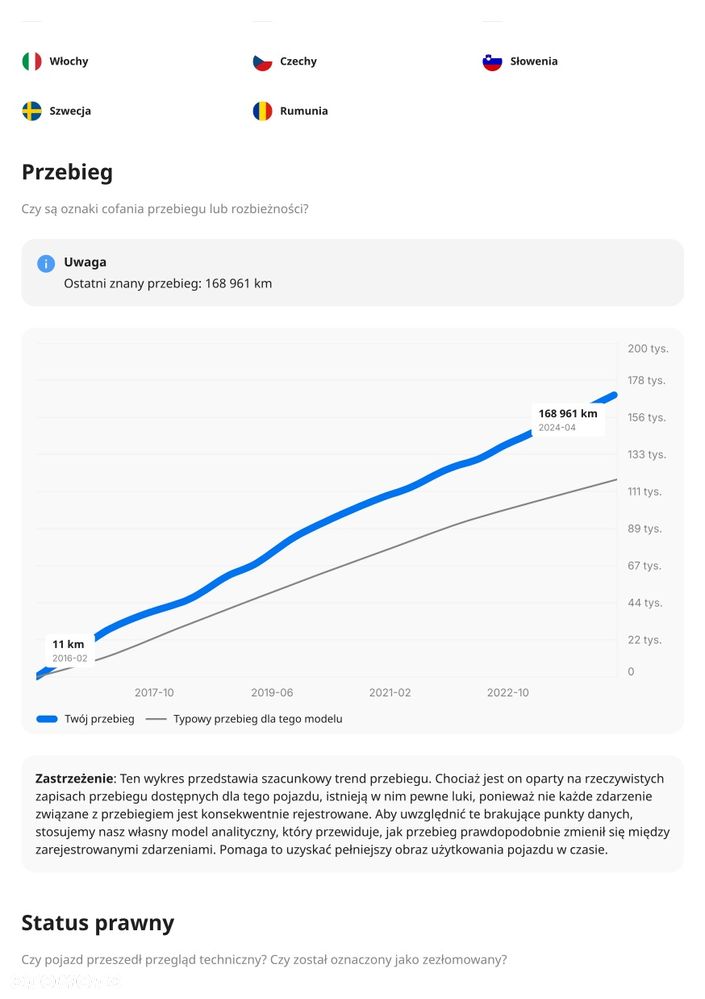Click the Szwecja country label
This screenshot has height=999, width=705.
70,111
